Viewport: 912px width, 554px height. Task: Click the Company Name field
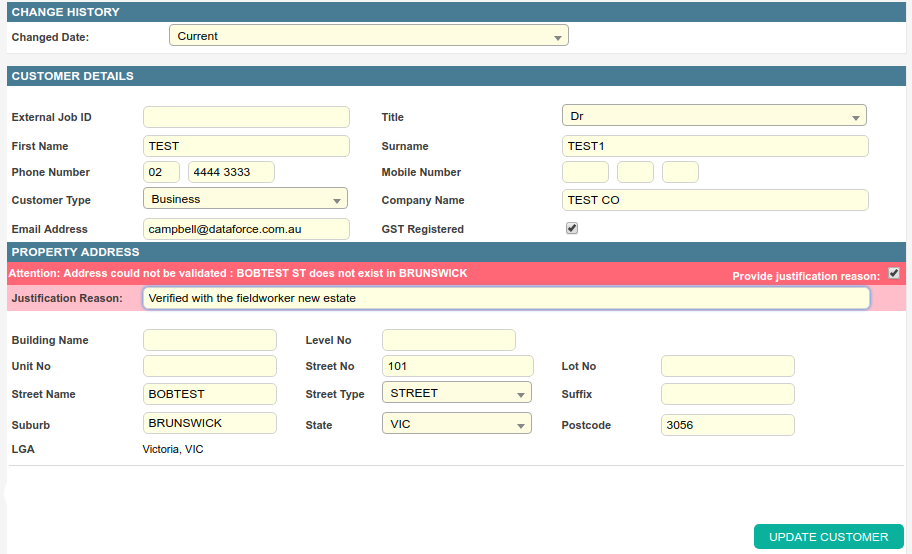click(715, 200)
